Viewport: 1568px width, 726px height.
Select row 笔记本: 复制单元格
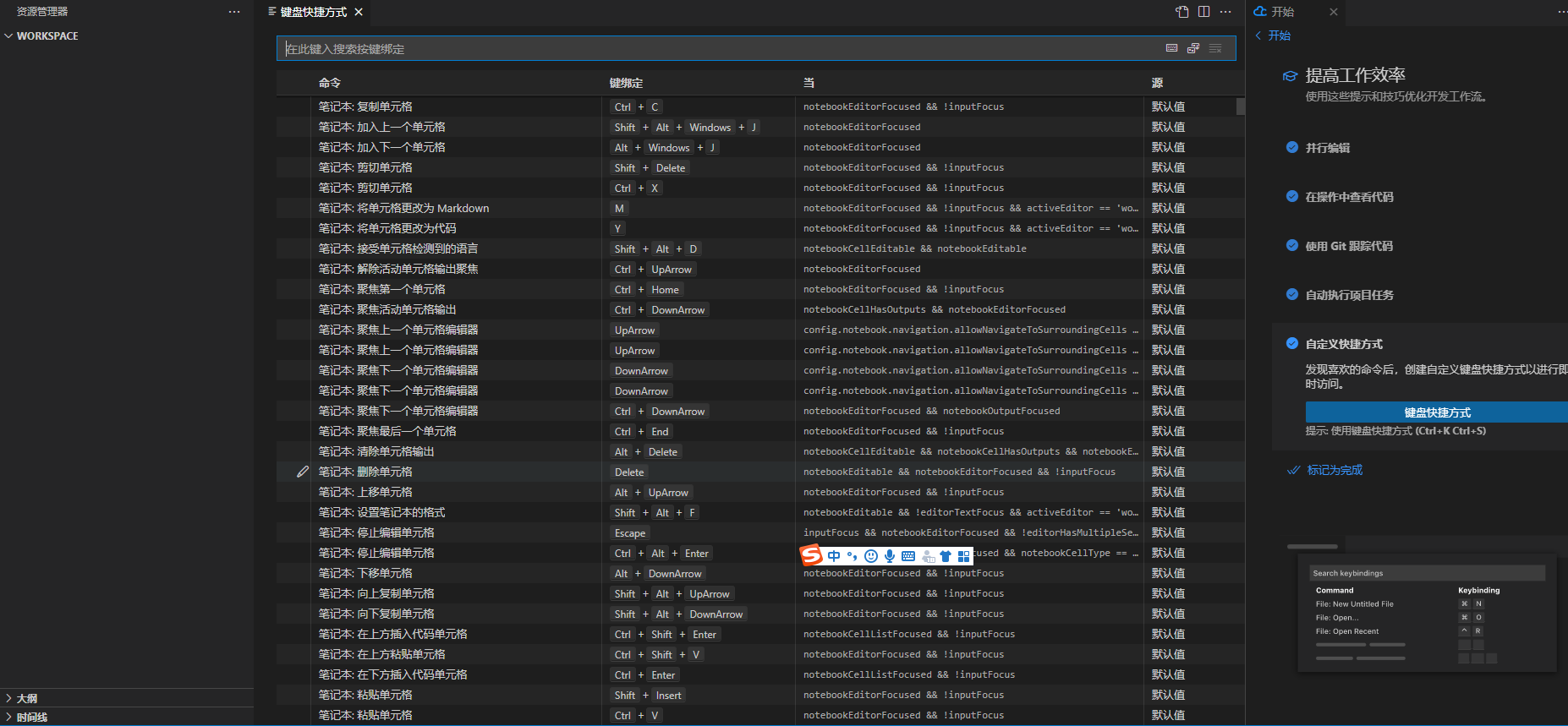[x=756, y=106]
